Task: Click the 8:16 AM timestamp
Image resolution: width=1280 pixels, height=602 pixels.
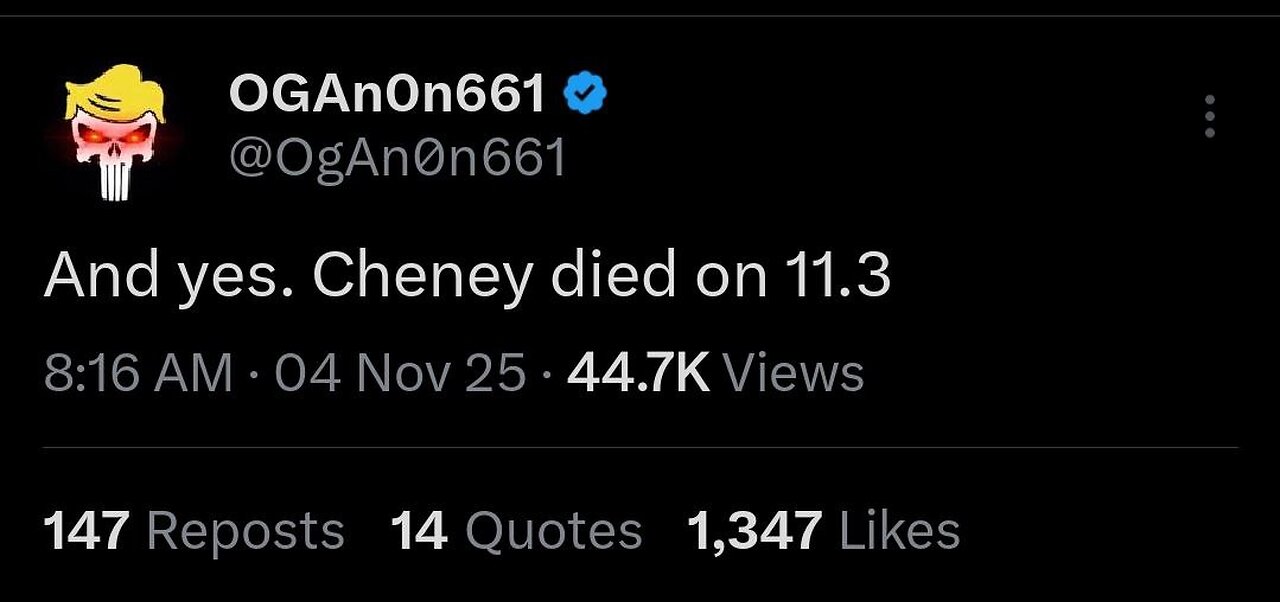Action: click(138, 374)
